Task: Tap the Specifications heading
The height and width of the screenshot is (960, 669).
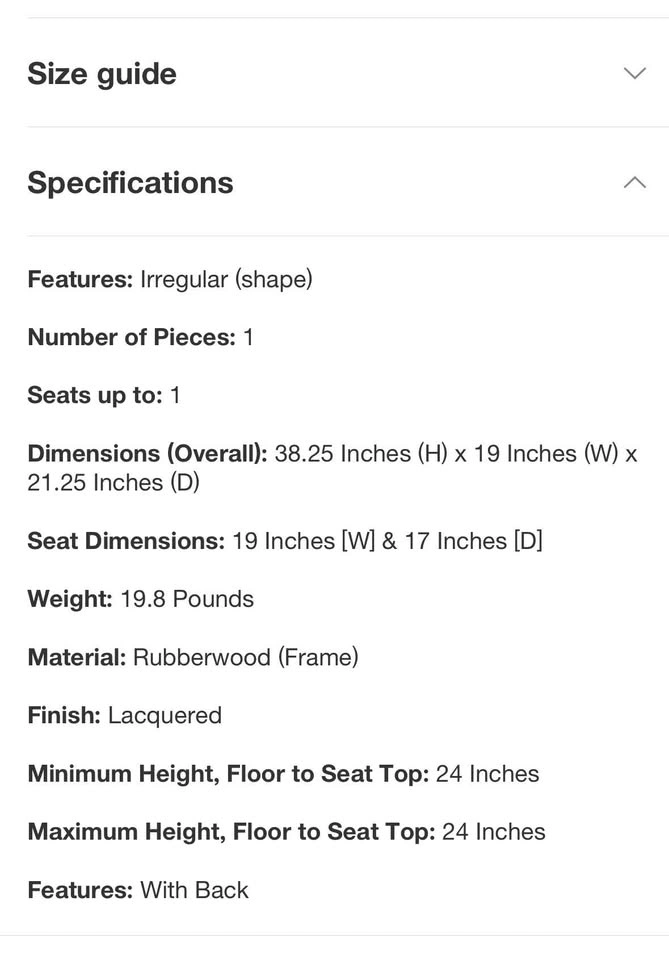Action: pos(130,182)
